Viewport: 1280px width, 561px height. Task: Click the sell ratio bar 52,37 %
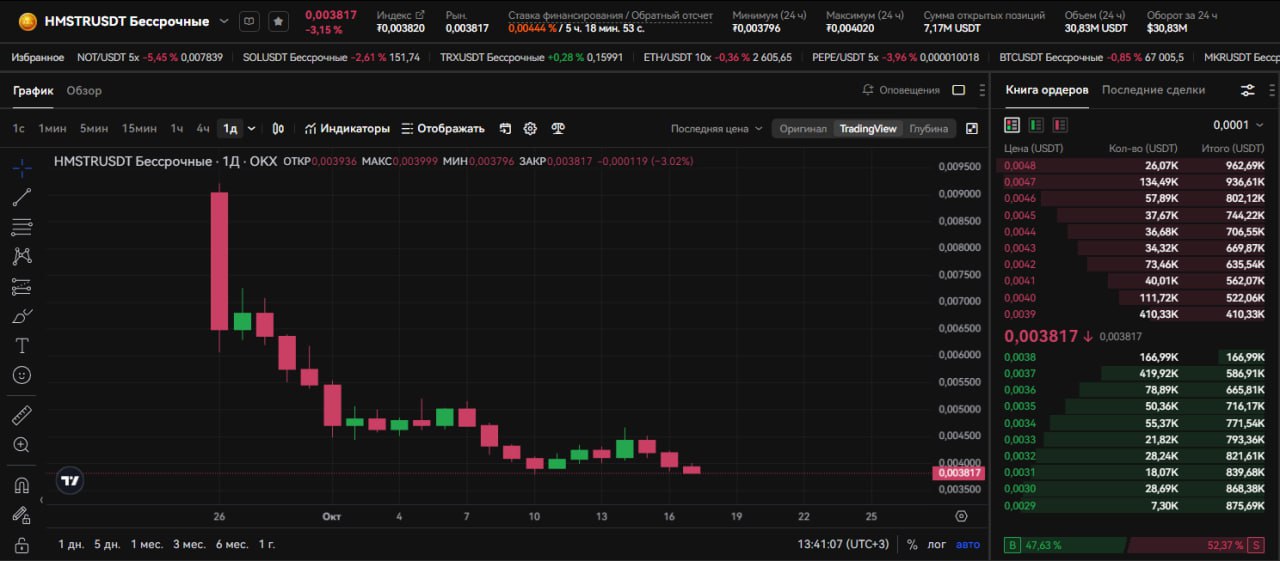pyautogui.click(x=1196, y=546)
